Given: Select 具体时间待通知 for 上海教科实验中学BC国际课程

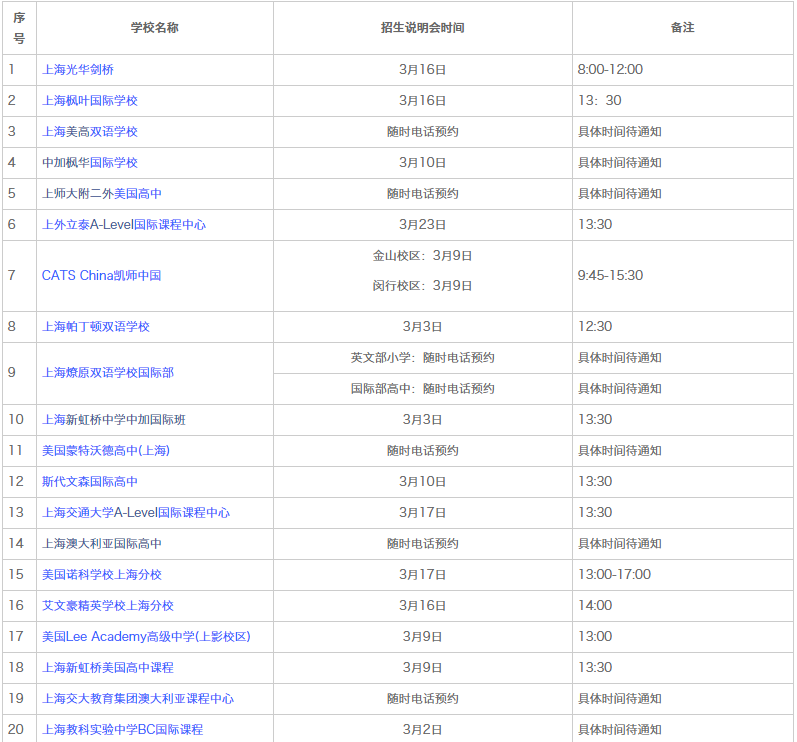Looking at the screenshot, I should coord(620,729).
